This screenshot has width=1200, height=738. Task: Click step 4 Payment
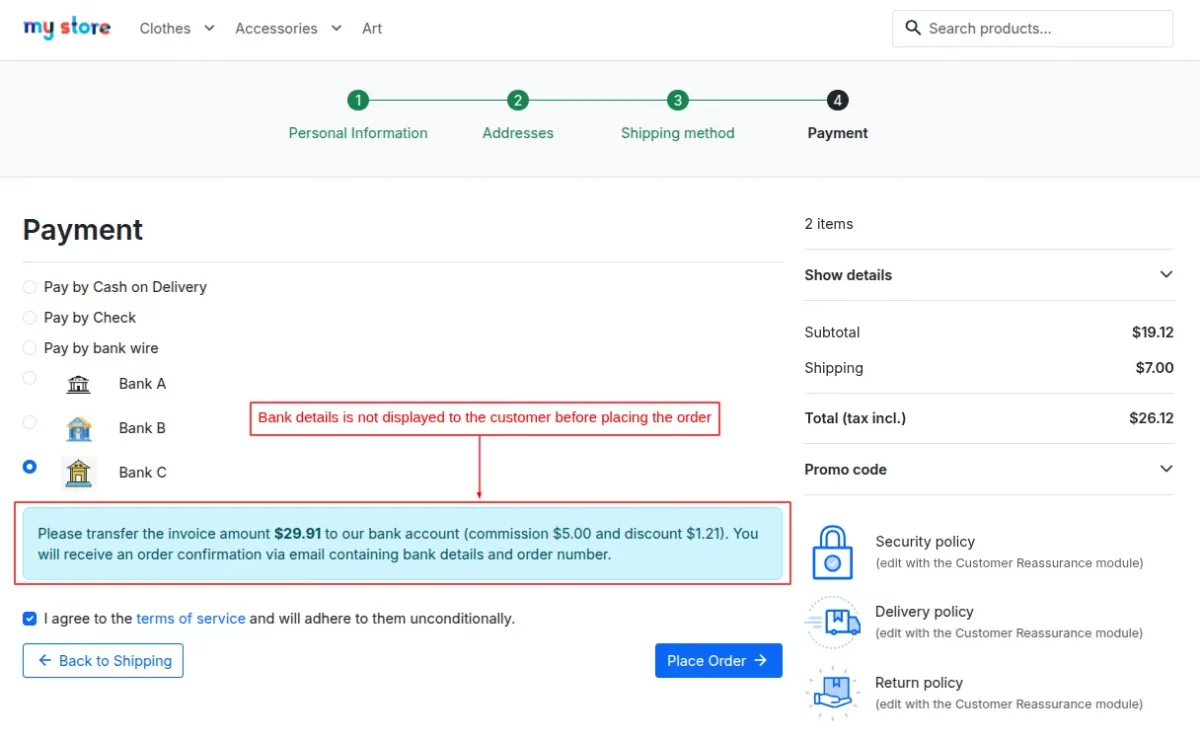838,116
